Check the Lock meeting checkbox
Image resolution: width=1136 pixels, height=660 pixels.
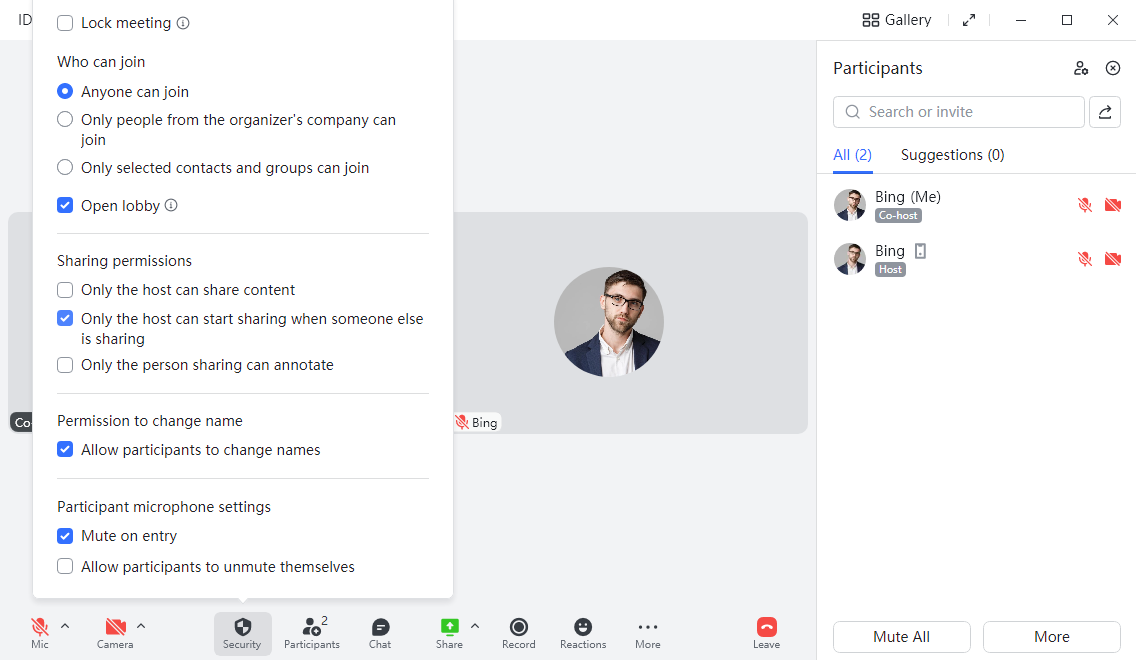click(x=65, y=23)
